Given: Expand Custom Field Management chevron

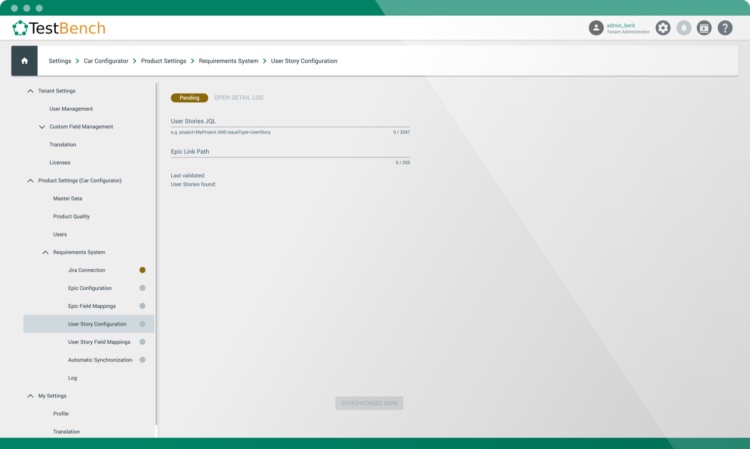Looking at the screenshot, I should [x=42, y=127].
